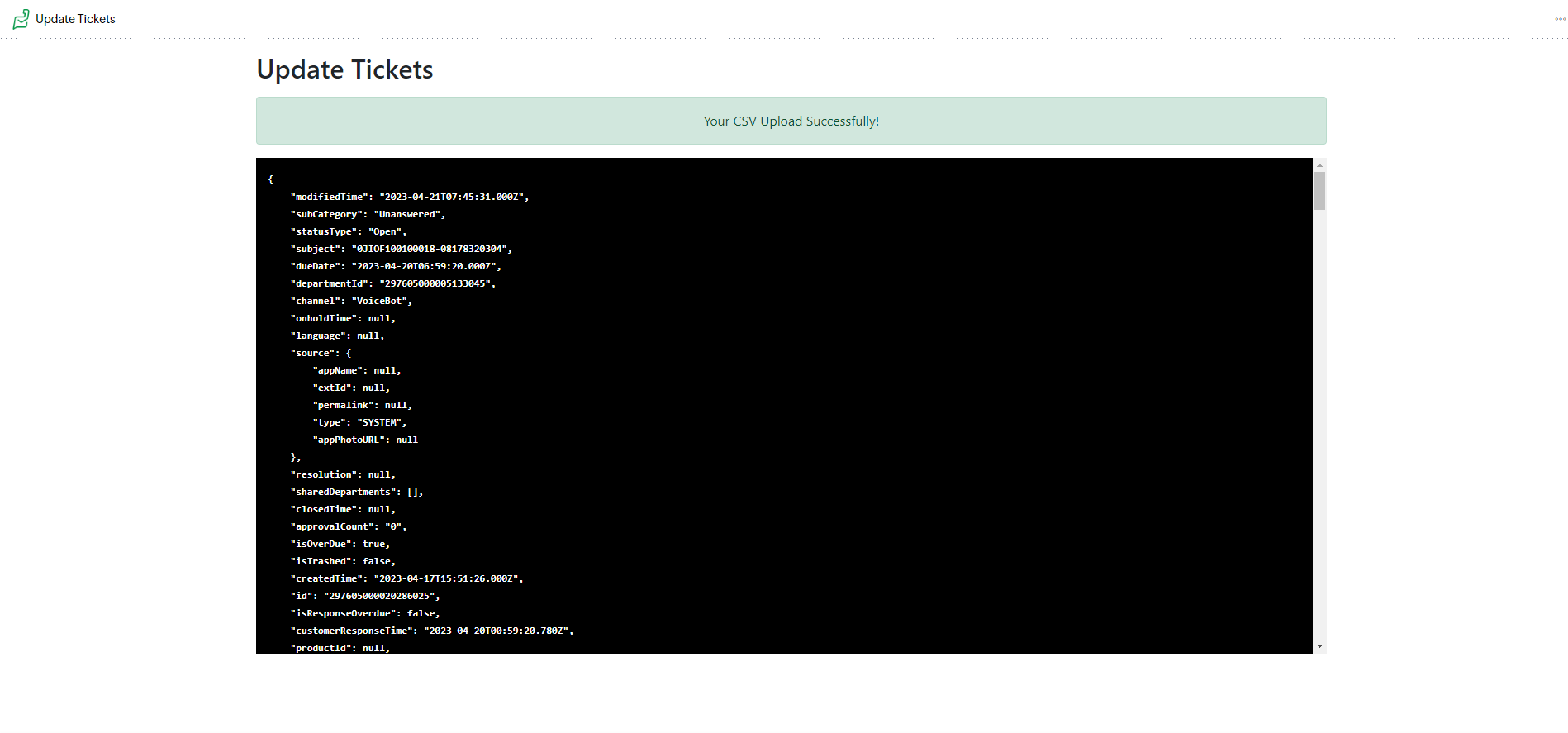
Task: Click the Update Tickets header label
Action: [75, 19]
